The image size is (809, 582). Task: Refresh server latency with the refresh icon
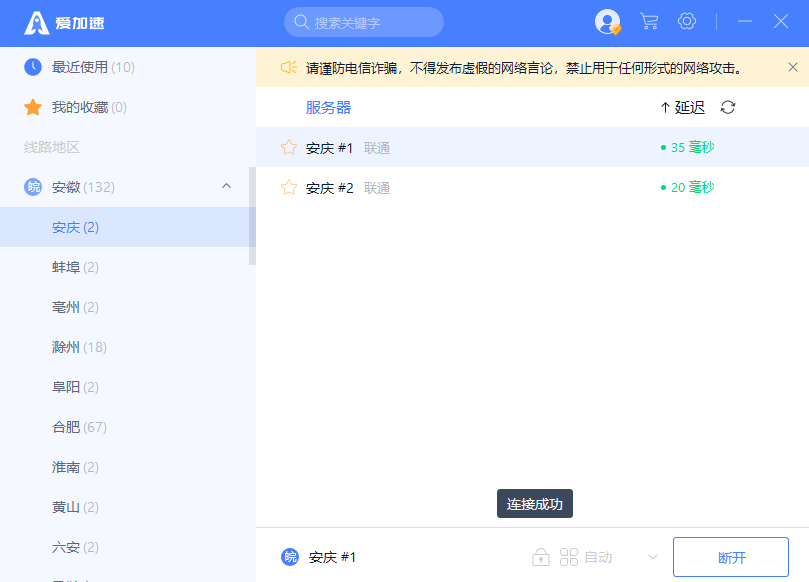click(728, 107)
